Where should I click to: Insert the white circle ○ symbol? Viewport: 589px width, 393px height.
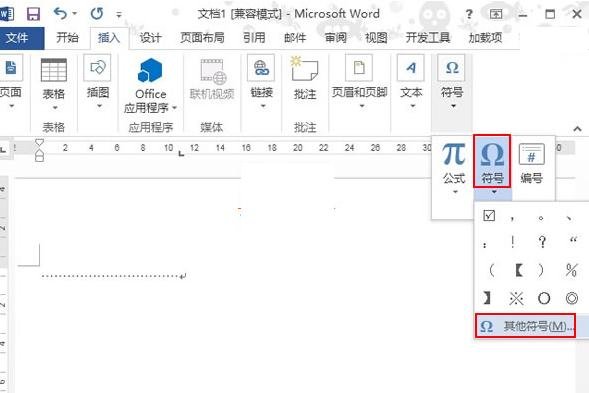(544, 298)
